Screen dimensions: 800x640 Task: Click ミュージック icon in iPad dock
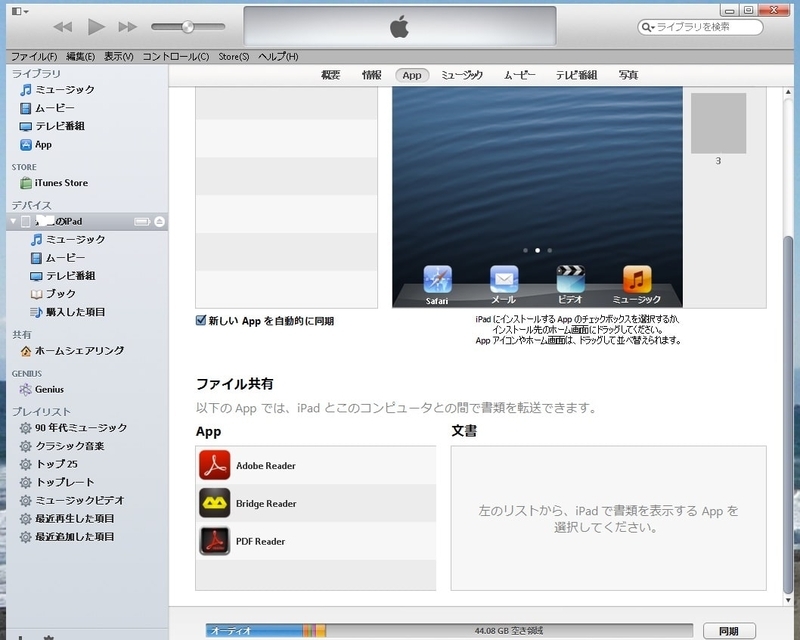click(x=637, y=279)
